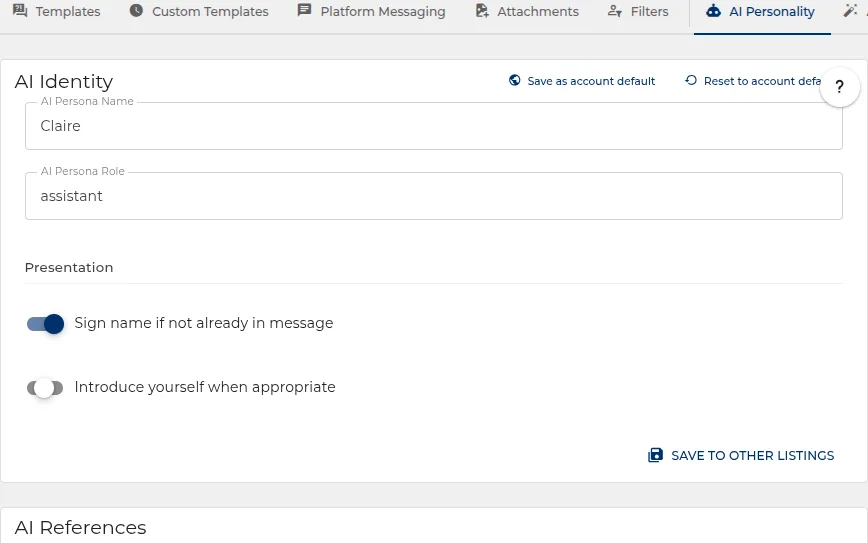Click the AI Personality robot icon

714,11
